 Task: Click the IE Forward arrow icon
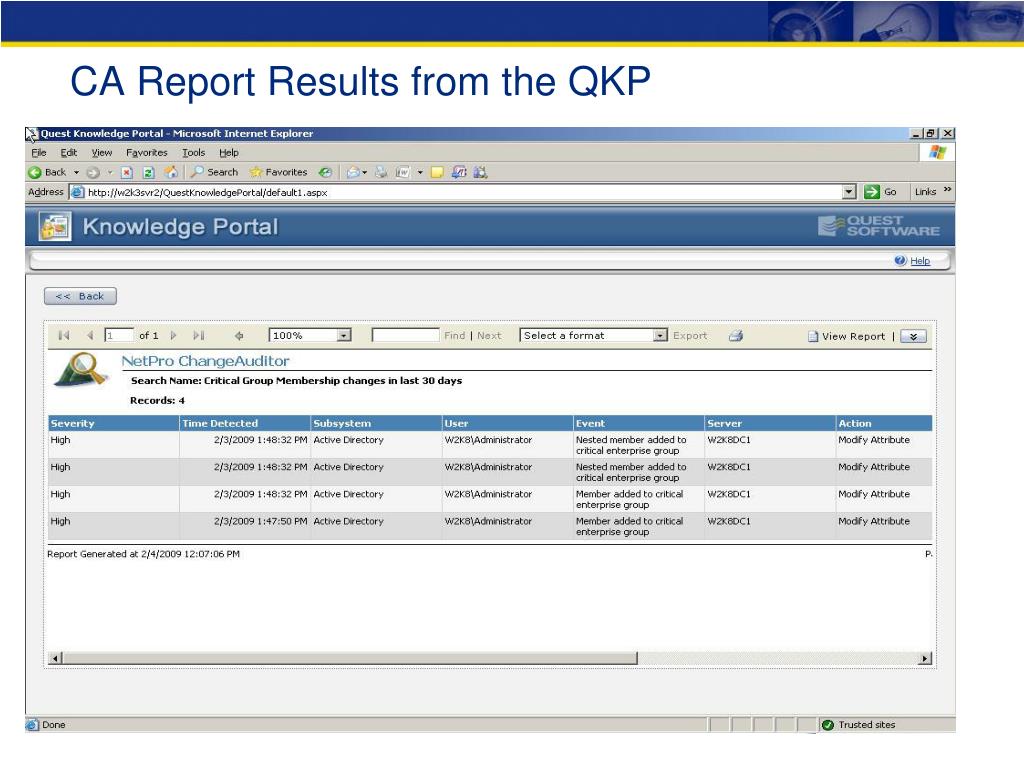pos(93,172)
